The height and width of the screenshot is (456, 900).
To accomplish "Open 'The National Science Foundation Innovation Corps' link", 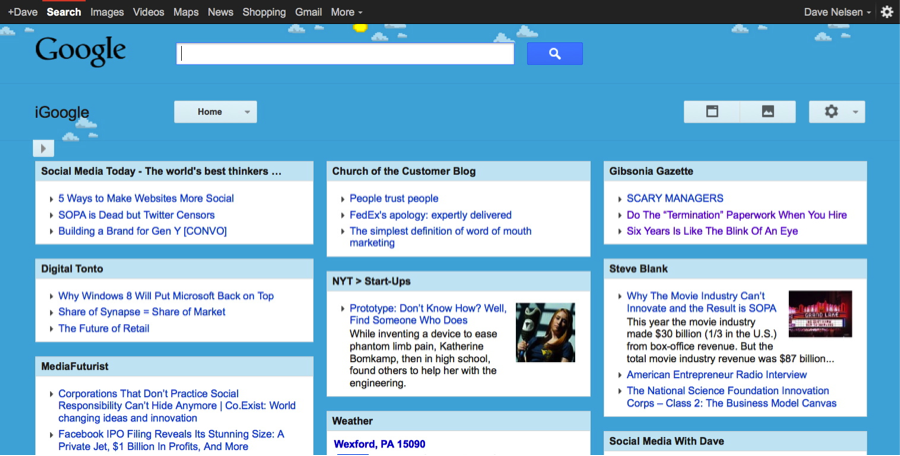I will point(731,397).
